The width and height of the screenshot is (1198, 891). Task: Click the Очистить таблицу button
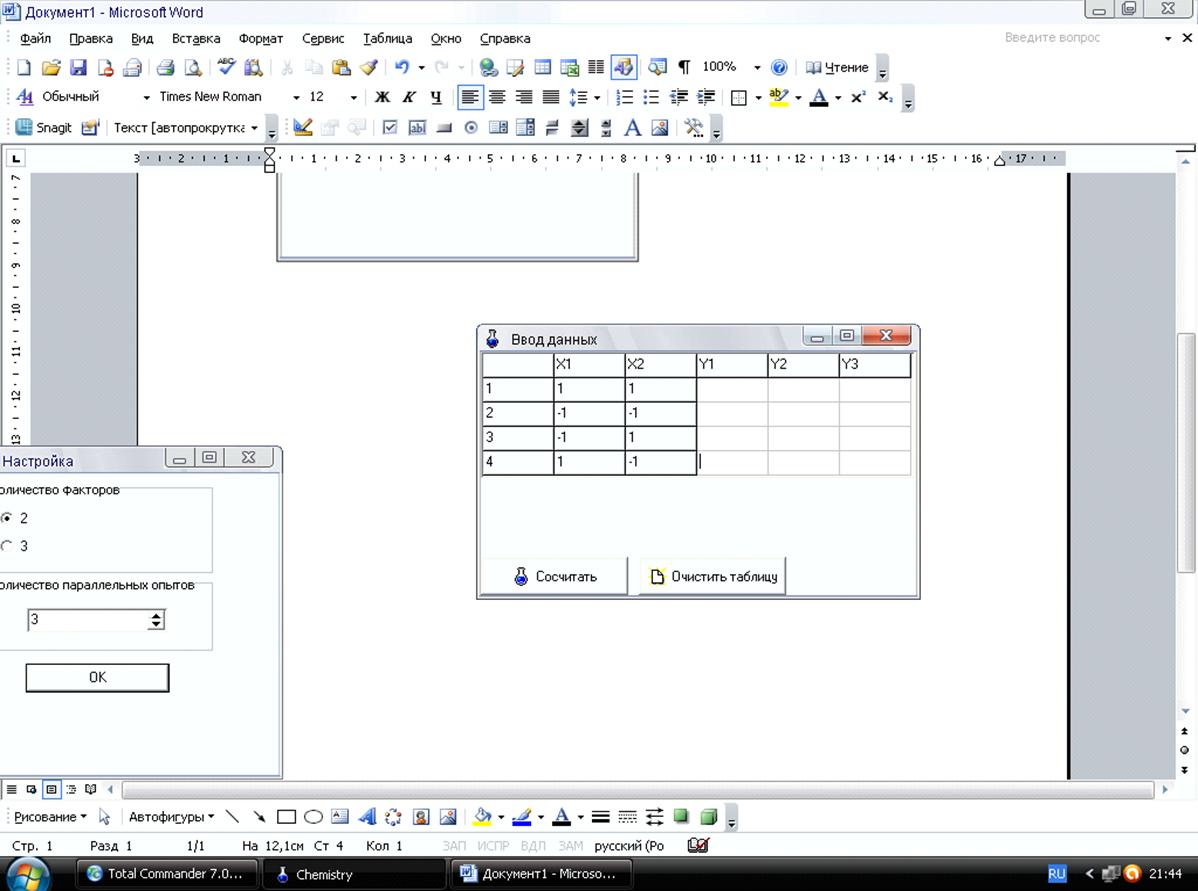click(x=713, y=577)
